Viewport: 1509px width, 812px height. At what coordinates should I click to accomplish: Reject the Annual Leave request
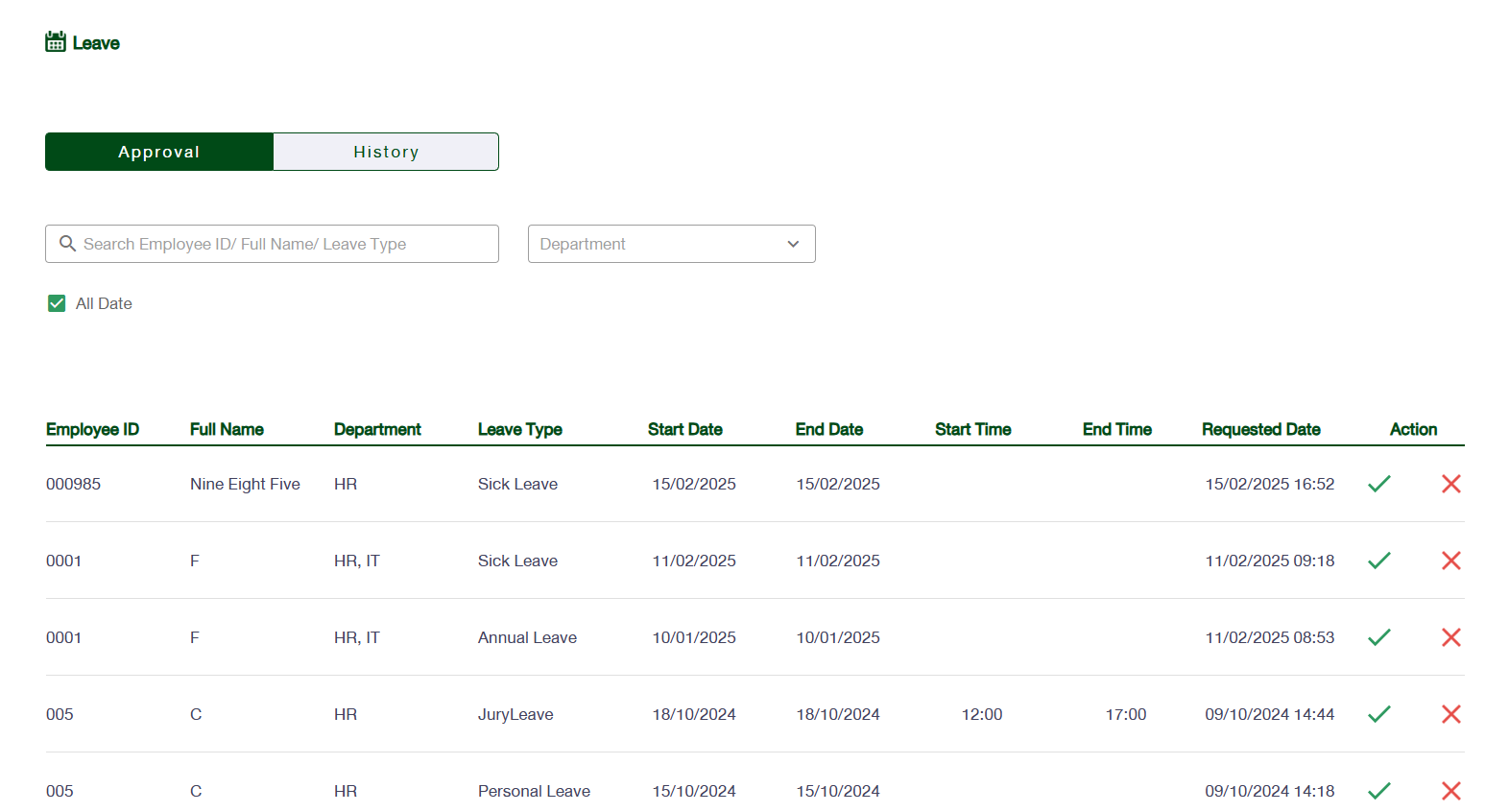[1450, 637]
